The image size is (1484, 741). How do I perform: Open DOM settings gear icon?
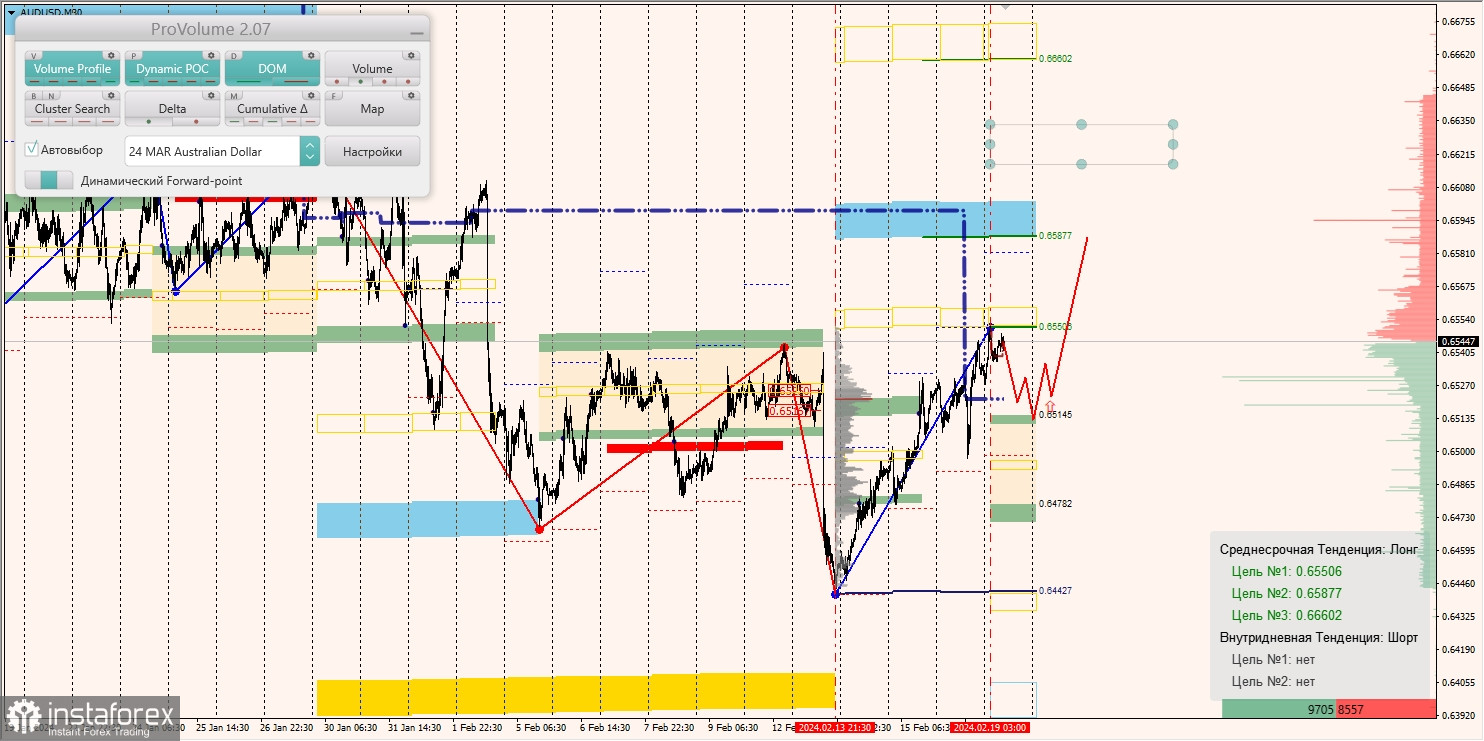(x=311, y=56)
